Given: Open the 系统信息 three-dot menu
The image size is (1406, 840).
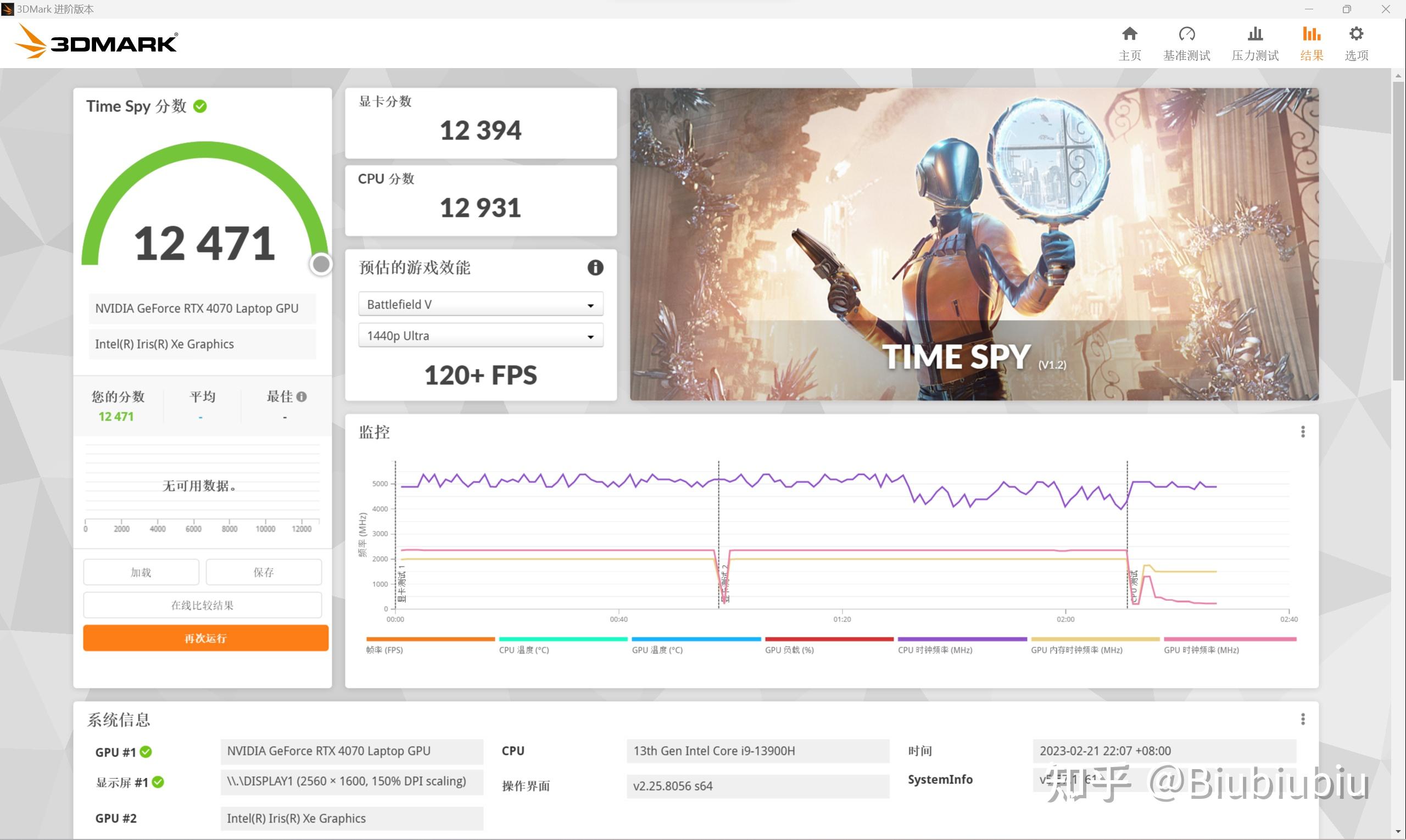Looking at the screenshot, I should coord(1303,719).
